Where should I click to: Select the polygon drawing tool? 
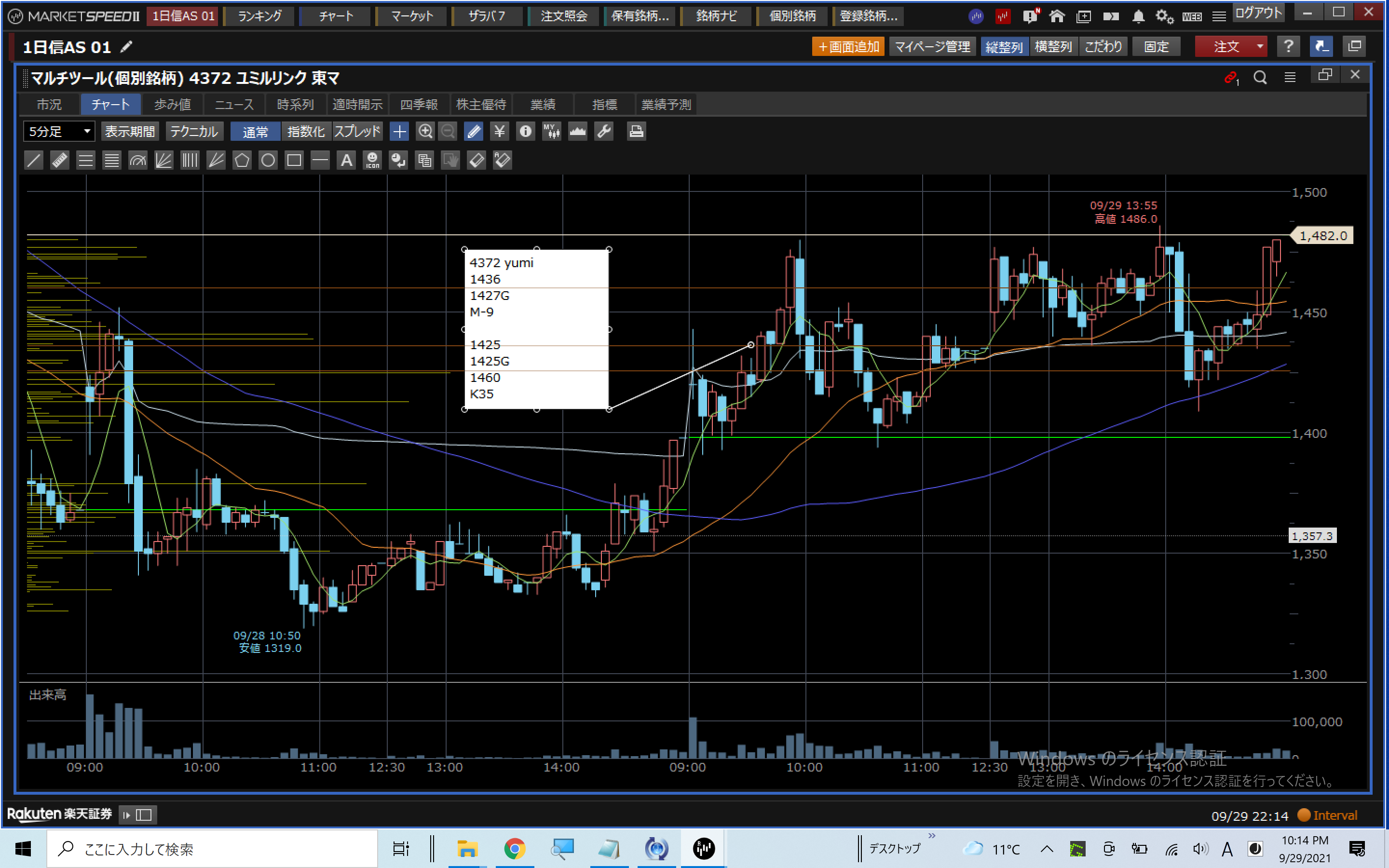click(242, 160)
